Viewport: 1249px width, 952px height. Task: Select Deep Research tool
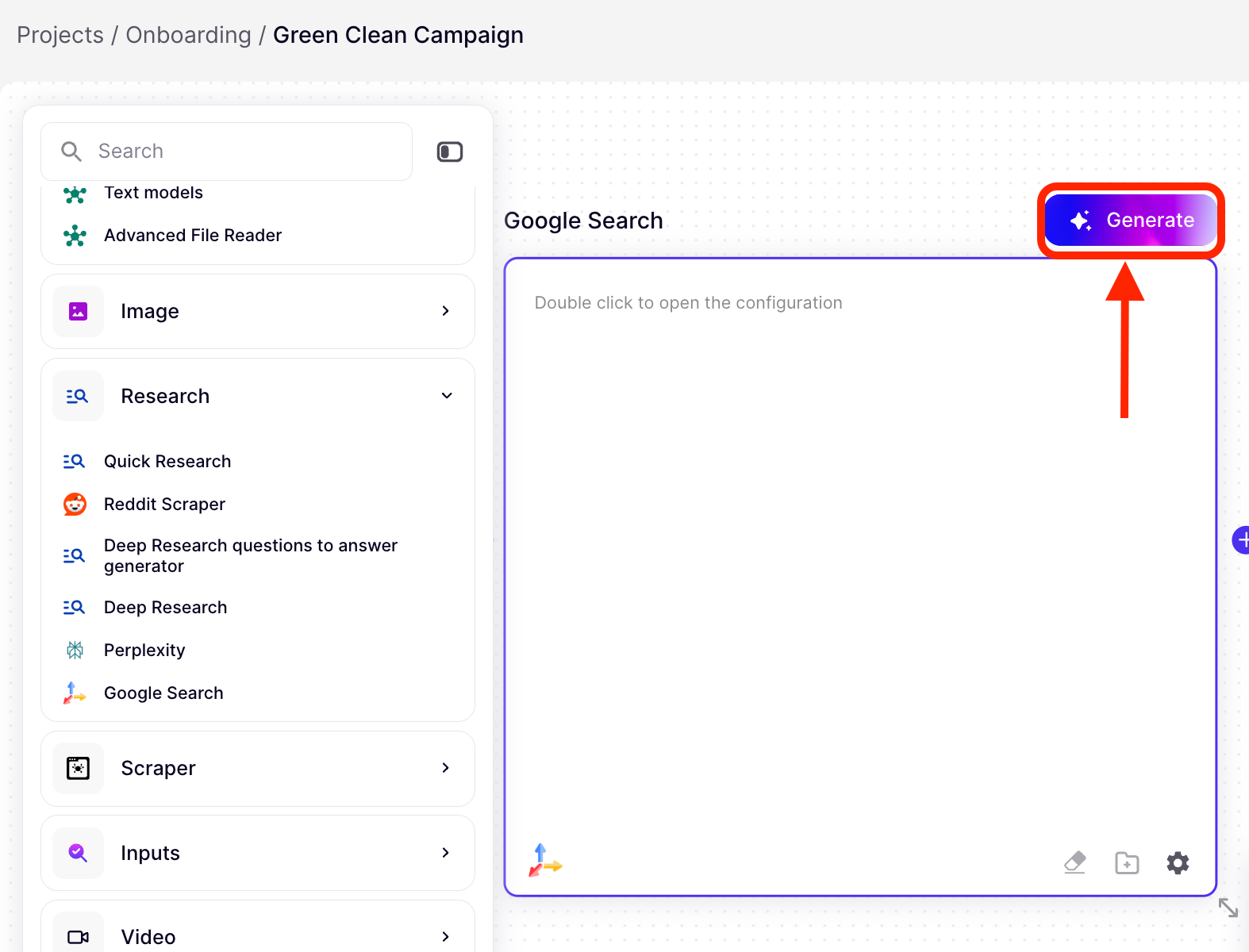[x=165, y=608]
